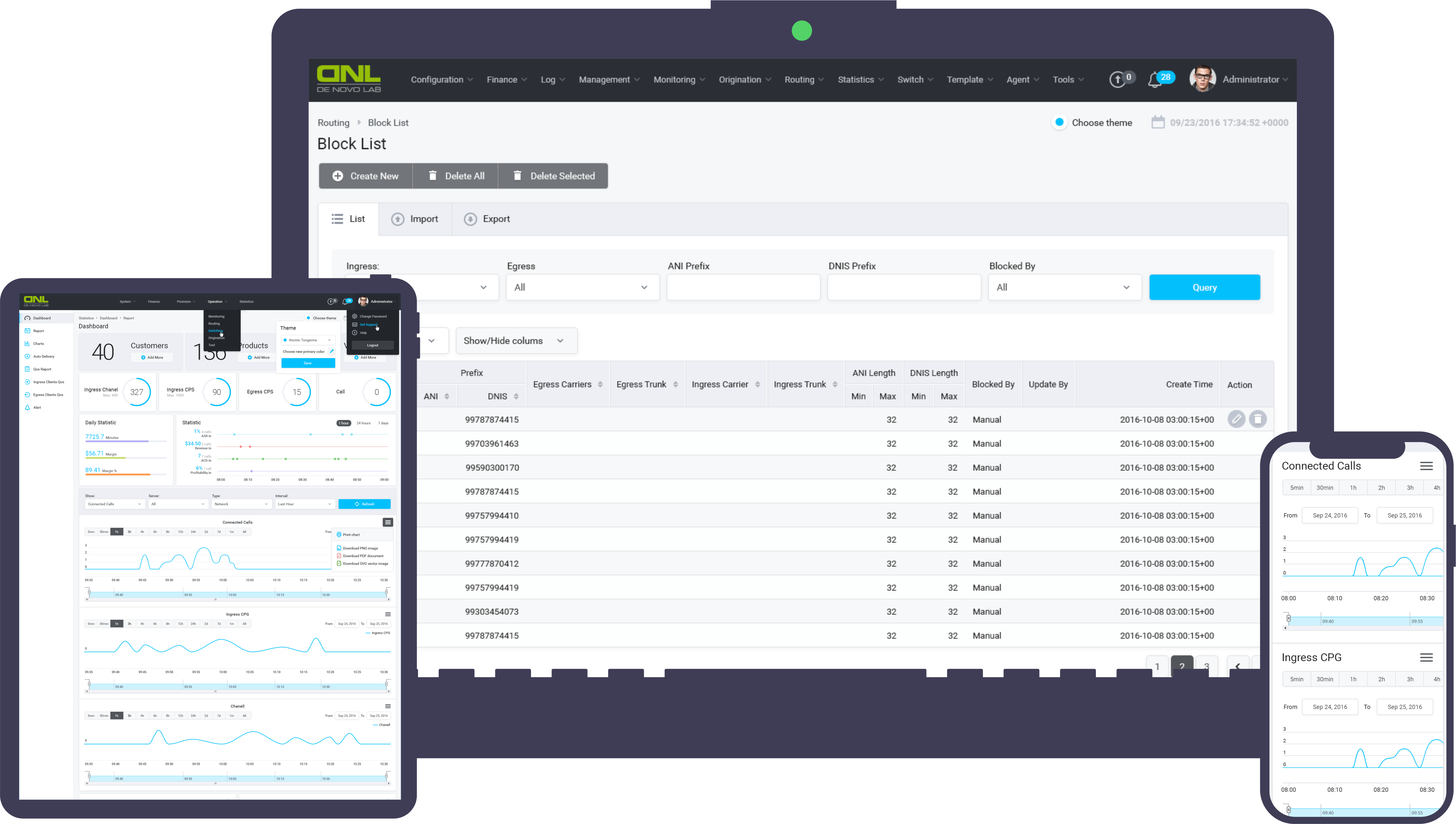Click the Delete Selected button
This screenshot has height=824, width=1456.
point(553,176)
